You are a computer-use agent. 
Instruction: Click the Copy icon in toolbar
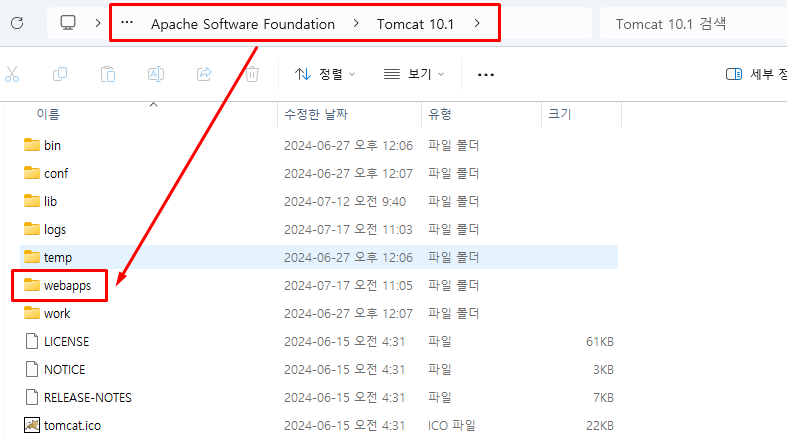(x=60, y=74)
